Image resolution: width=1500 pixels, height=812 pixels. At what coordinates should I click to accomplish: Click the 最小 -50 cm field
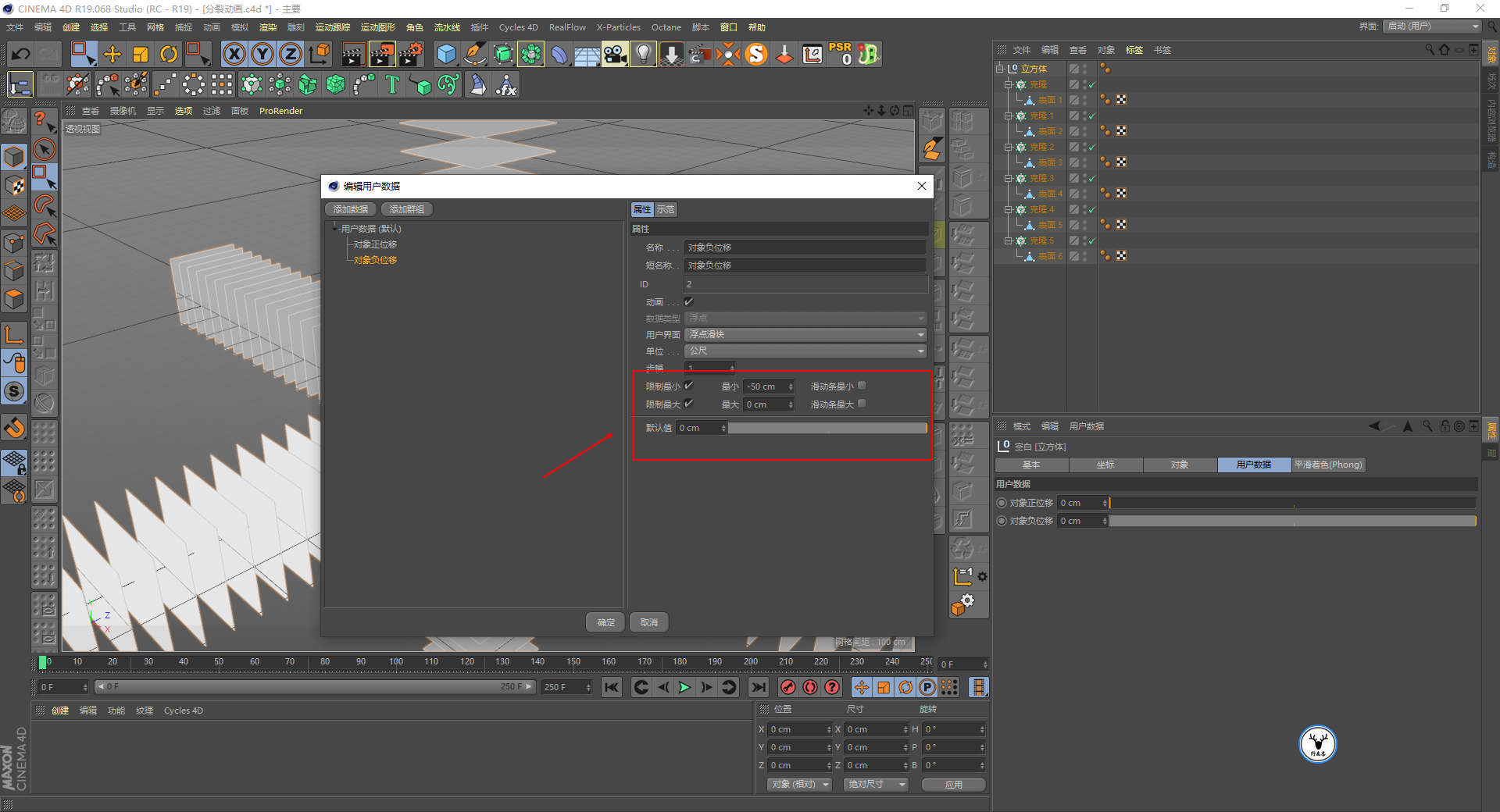click(x=770, y=386)
